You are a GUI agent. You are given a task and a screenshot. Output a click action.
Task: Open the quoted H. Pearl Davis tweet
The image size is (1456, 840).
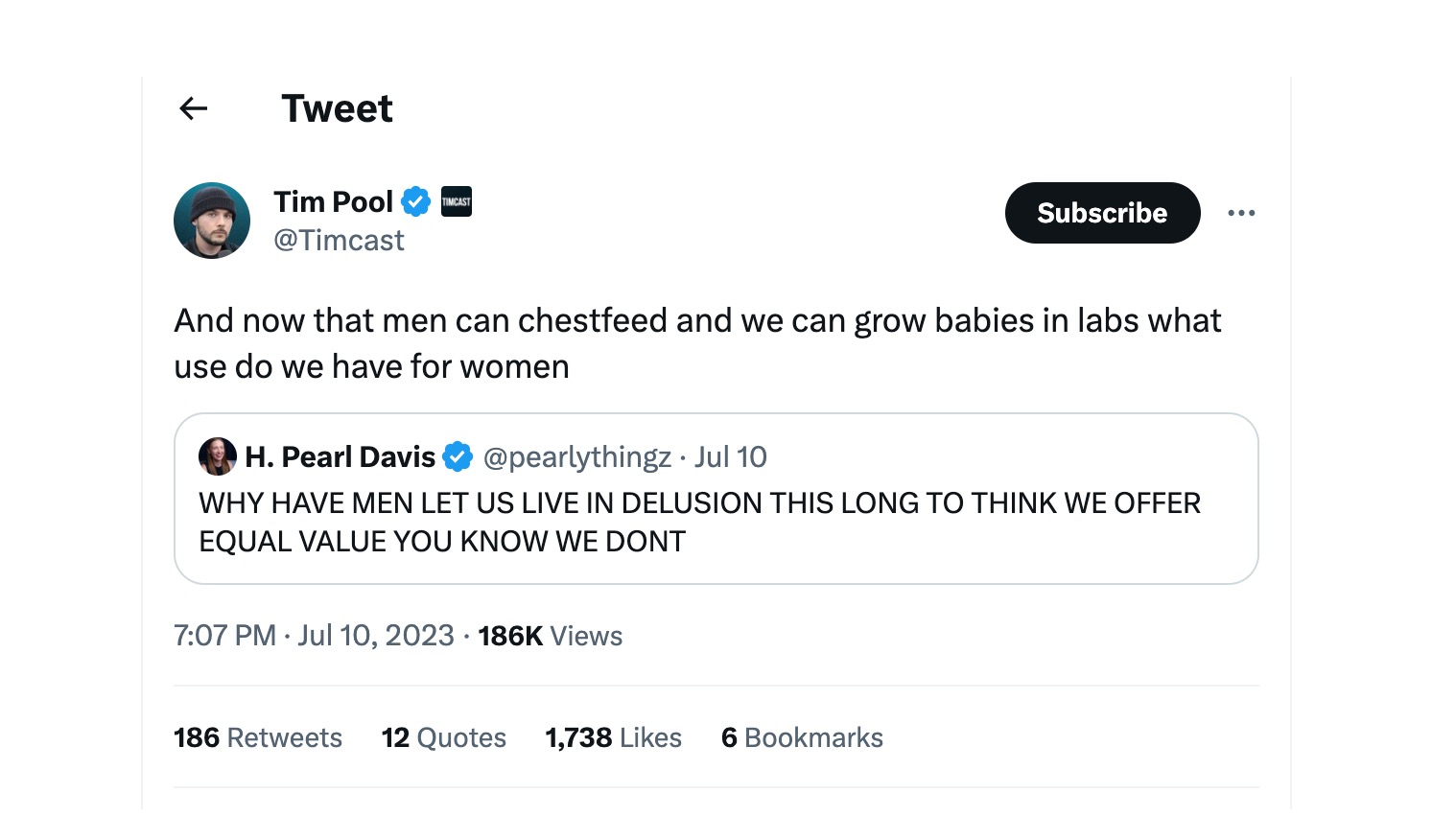[715, 523]
